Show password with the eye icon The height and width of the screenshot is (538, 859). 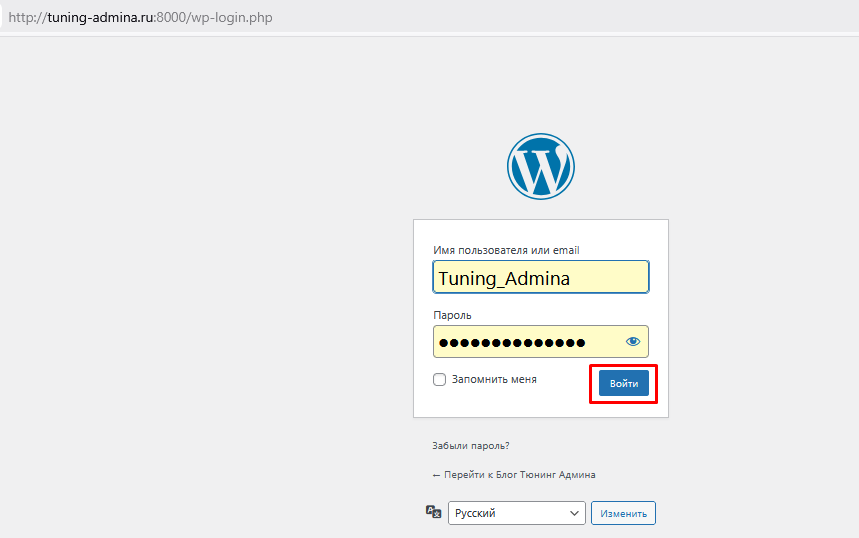tap(632, 342)
